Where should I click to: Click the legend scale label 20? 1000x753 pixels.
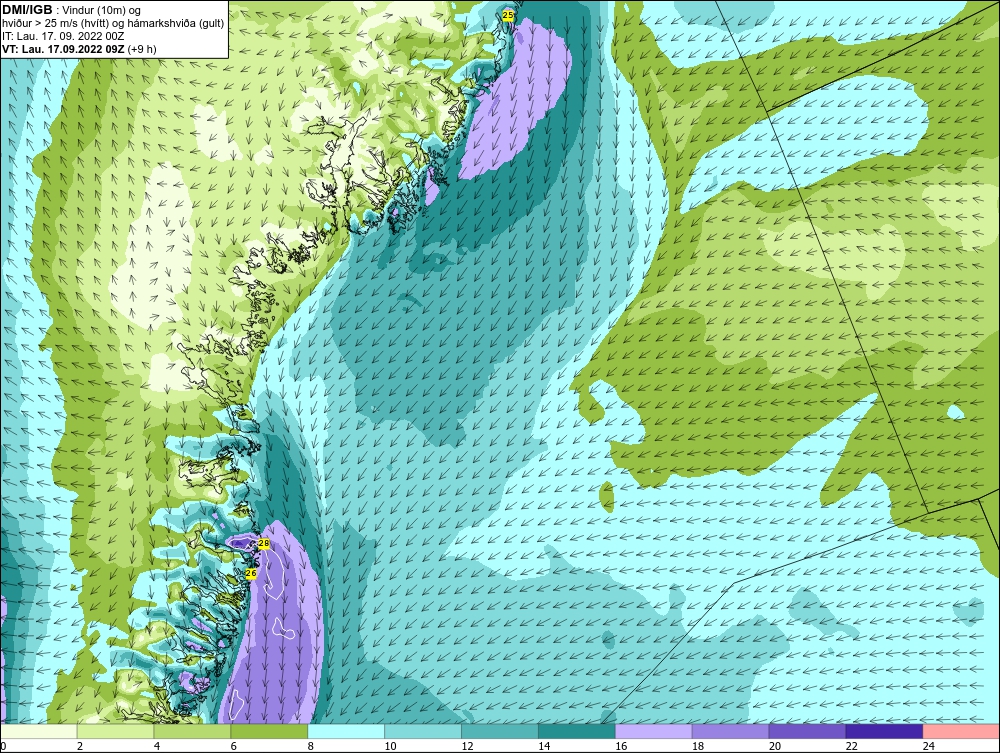click(775, 746)
